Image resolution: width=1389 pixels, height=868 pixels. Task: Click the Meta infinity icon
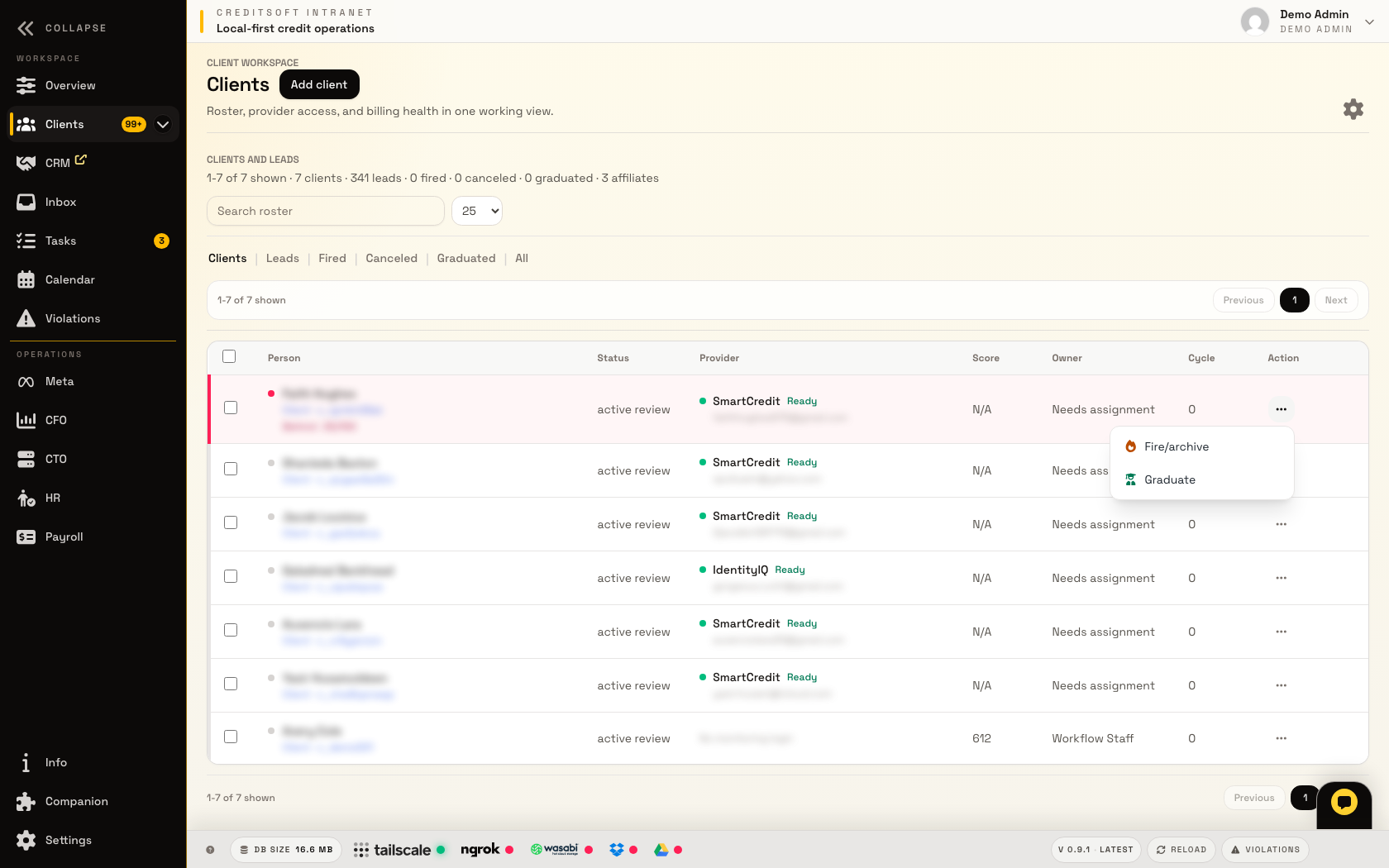(26, 381)
